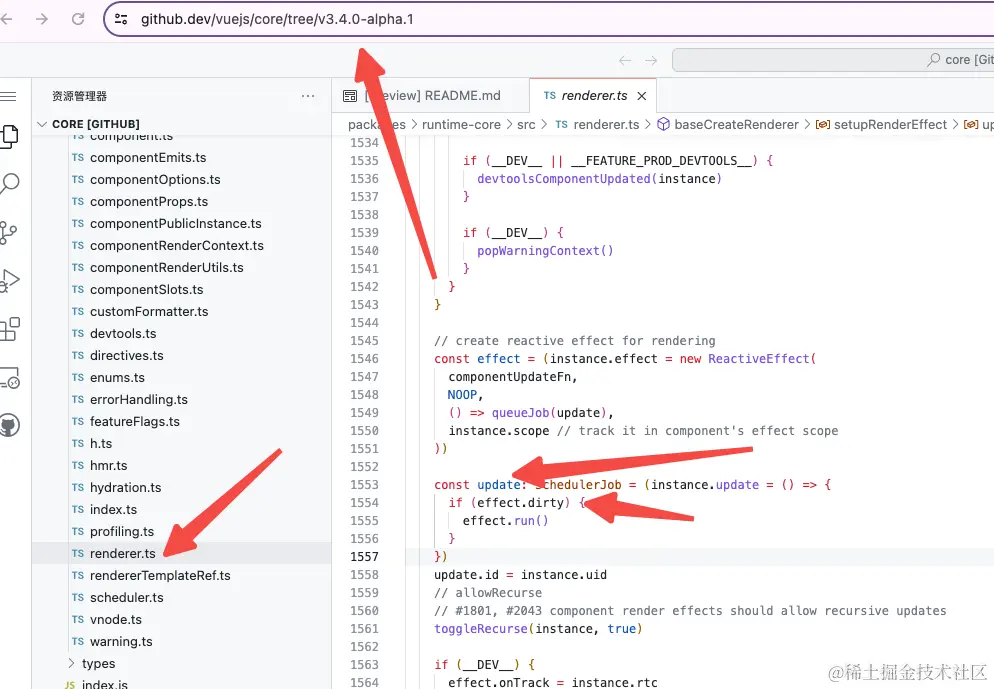Open componentPublicInstance.ts file

pos(176,224)
